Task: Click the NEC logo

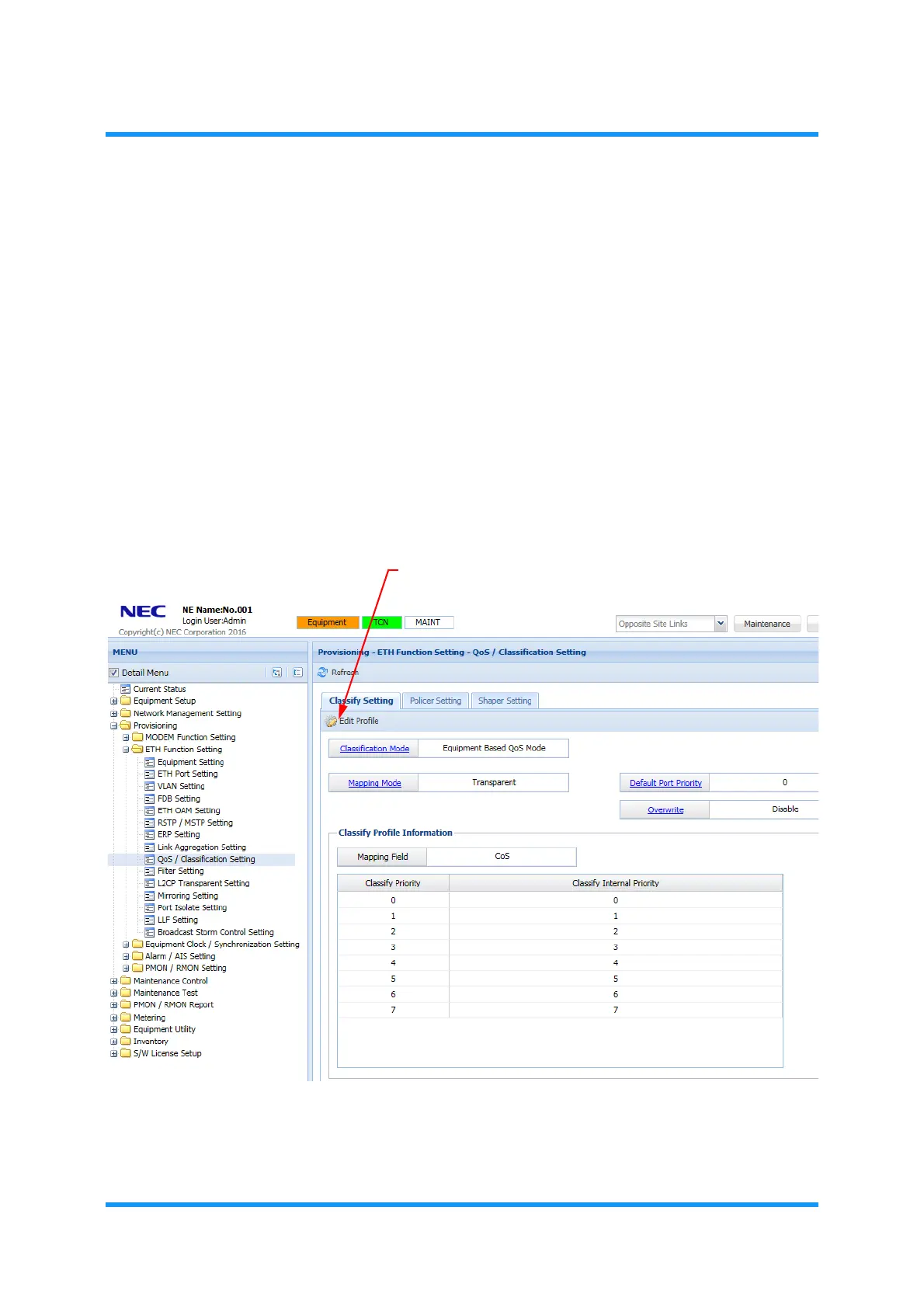Action: [143, 612]
